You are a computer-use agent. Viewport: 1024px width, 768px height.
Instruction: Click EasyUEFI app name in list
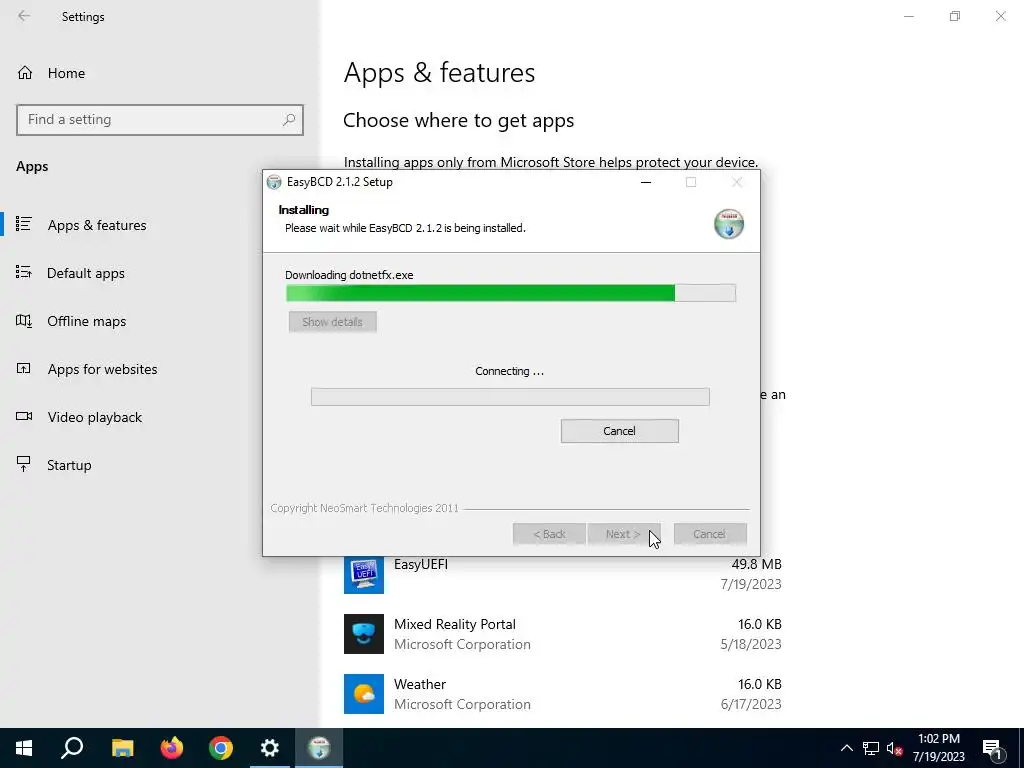pos(421,564)
